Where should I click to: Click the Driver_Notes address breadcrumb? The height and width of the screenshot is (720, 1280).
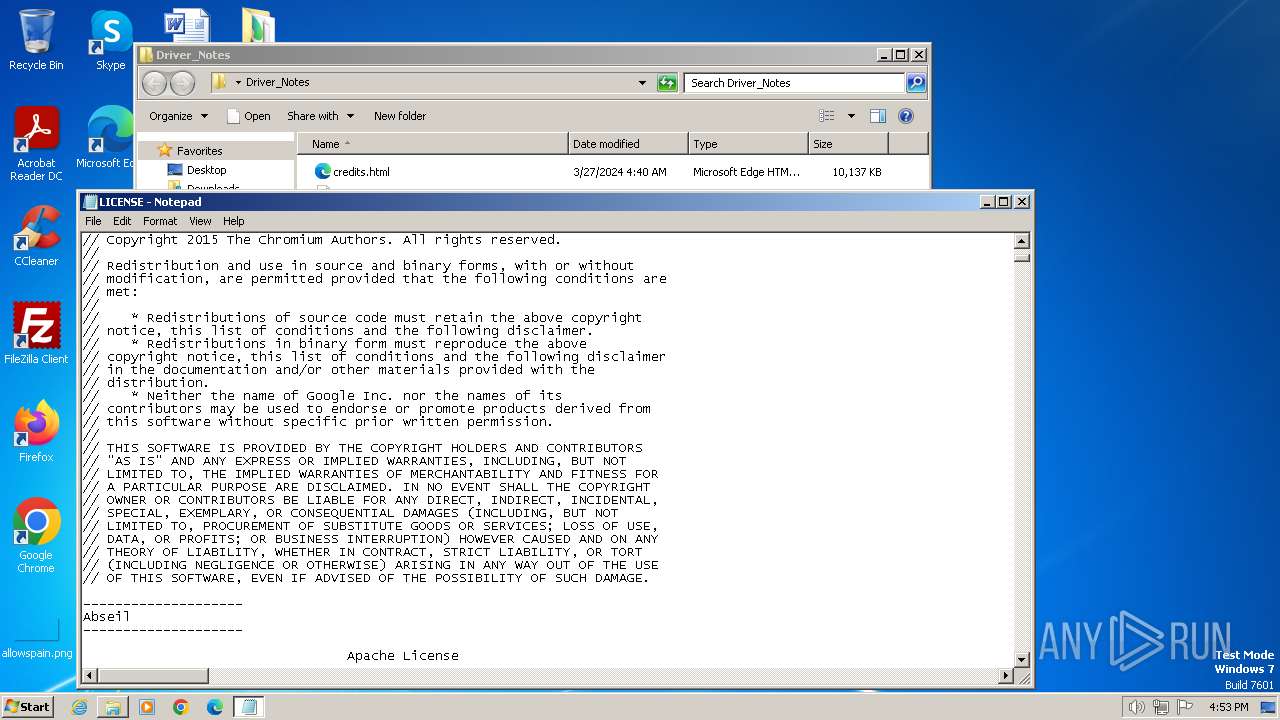click(x=277, y=83)
